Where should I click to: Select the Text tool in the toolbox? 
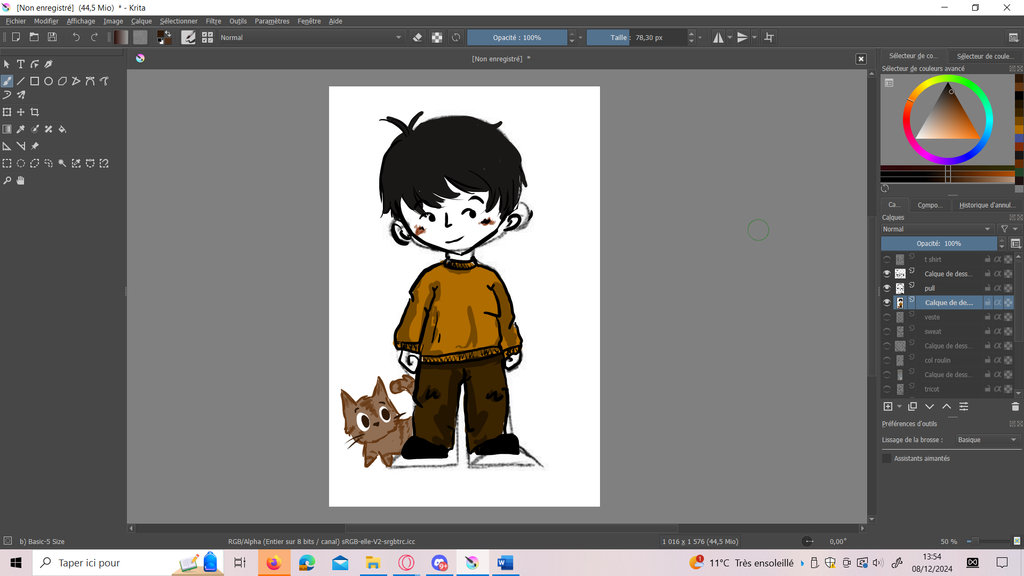pyautogui.click(x=20, y=64)
